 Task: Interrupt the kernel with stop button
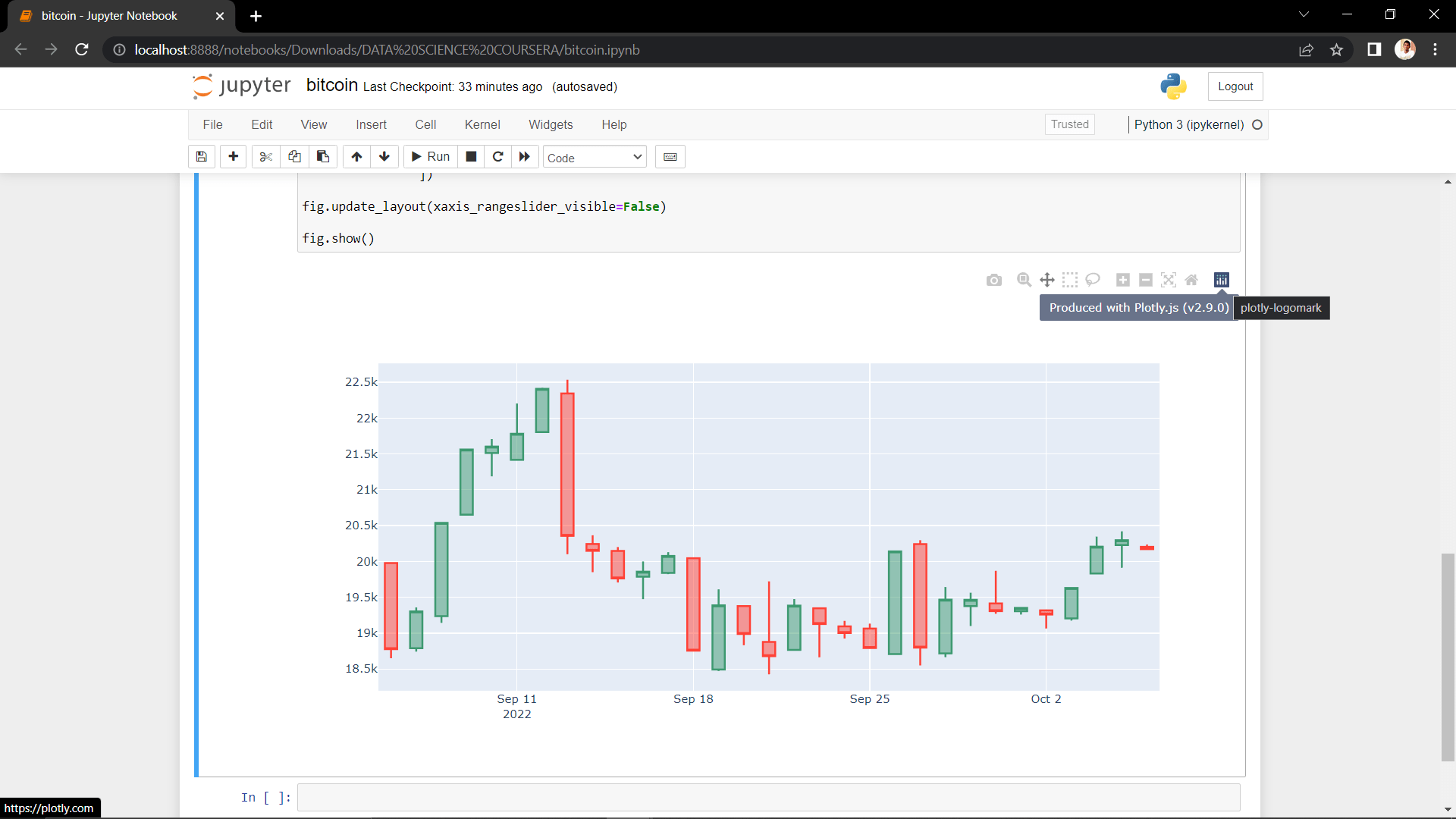[x=470, y=157]
